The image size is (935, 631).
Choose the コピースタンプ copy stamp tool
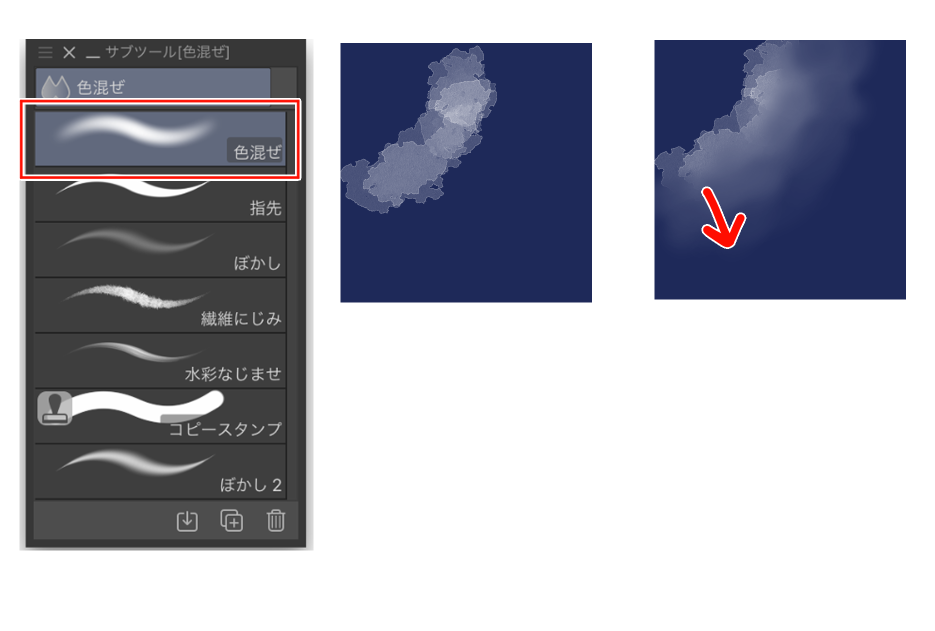[160, 416]
